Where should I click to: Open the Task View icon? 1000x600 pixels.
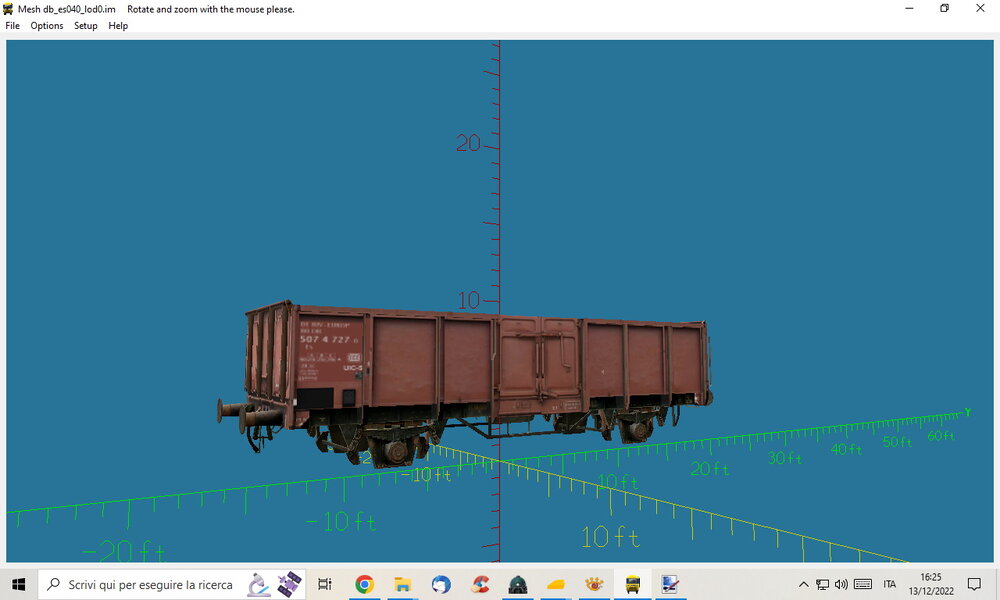(x=325, y=584)
